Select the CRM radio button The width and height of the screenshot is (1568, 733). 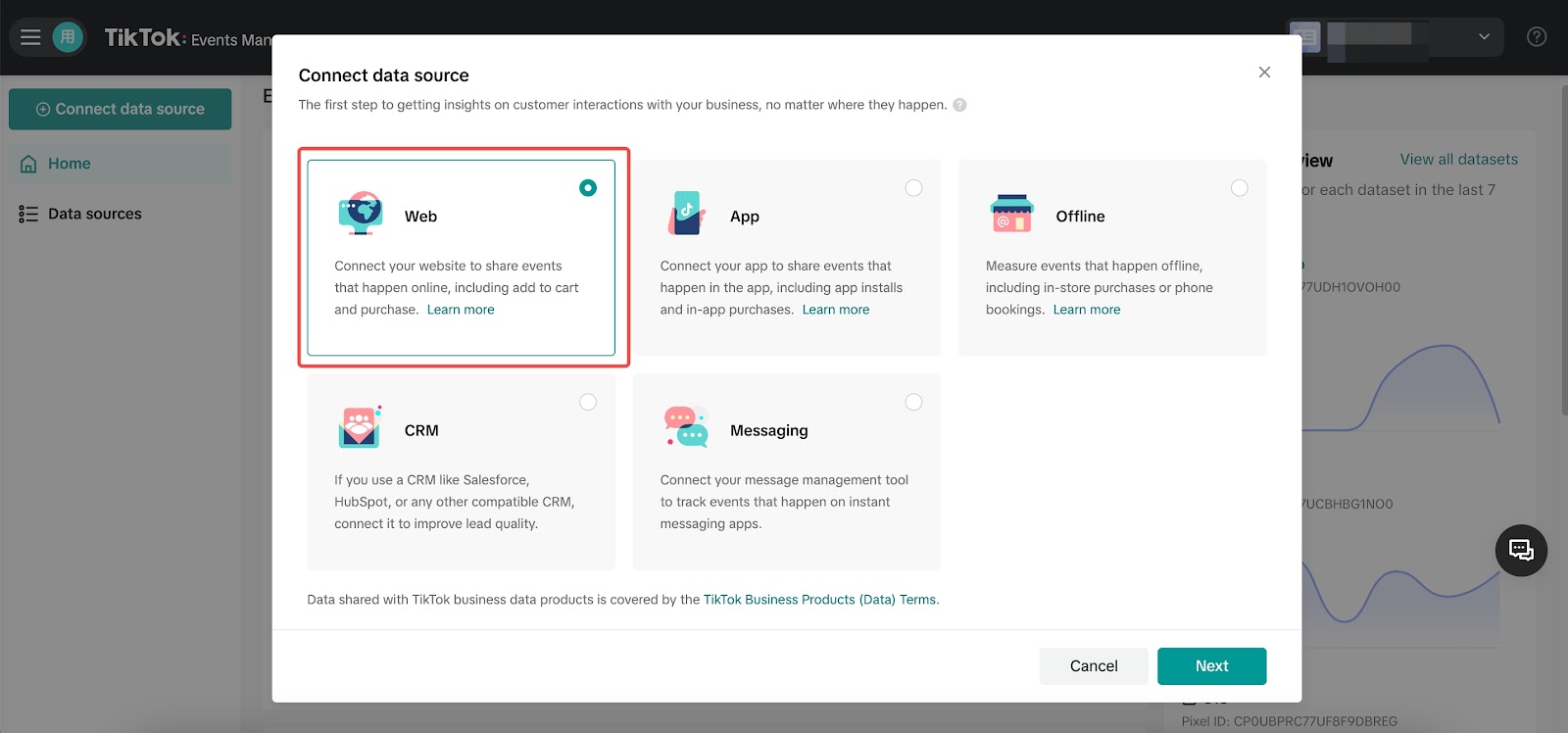(588, 402)
